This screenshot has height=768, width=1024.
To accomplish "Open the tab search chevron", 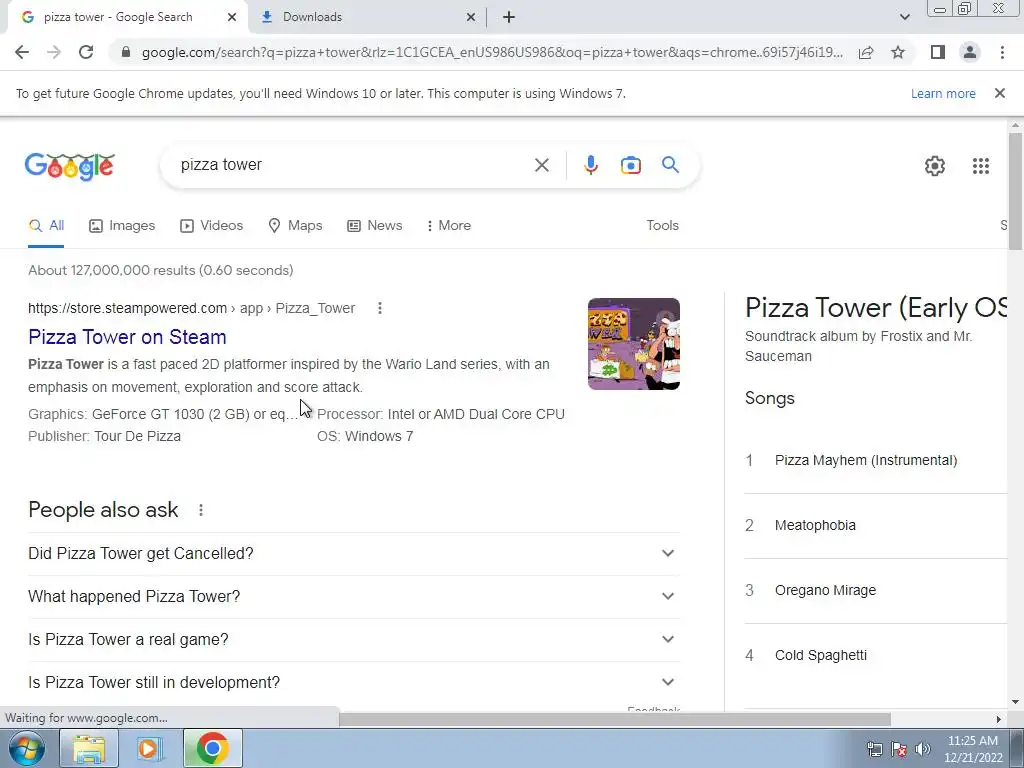I will [904, 17].
